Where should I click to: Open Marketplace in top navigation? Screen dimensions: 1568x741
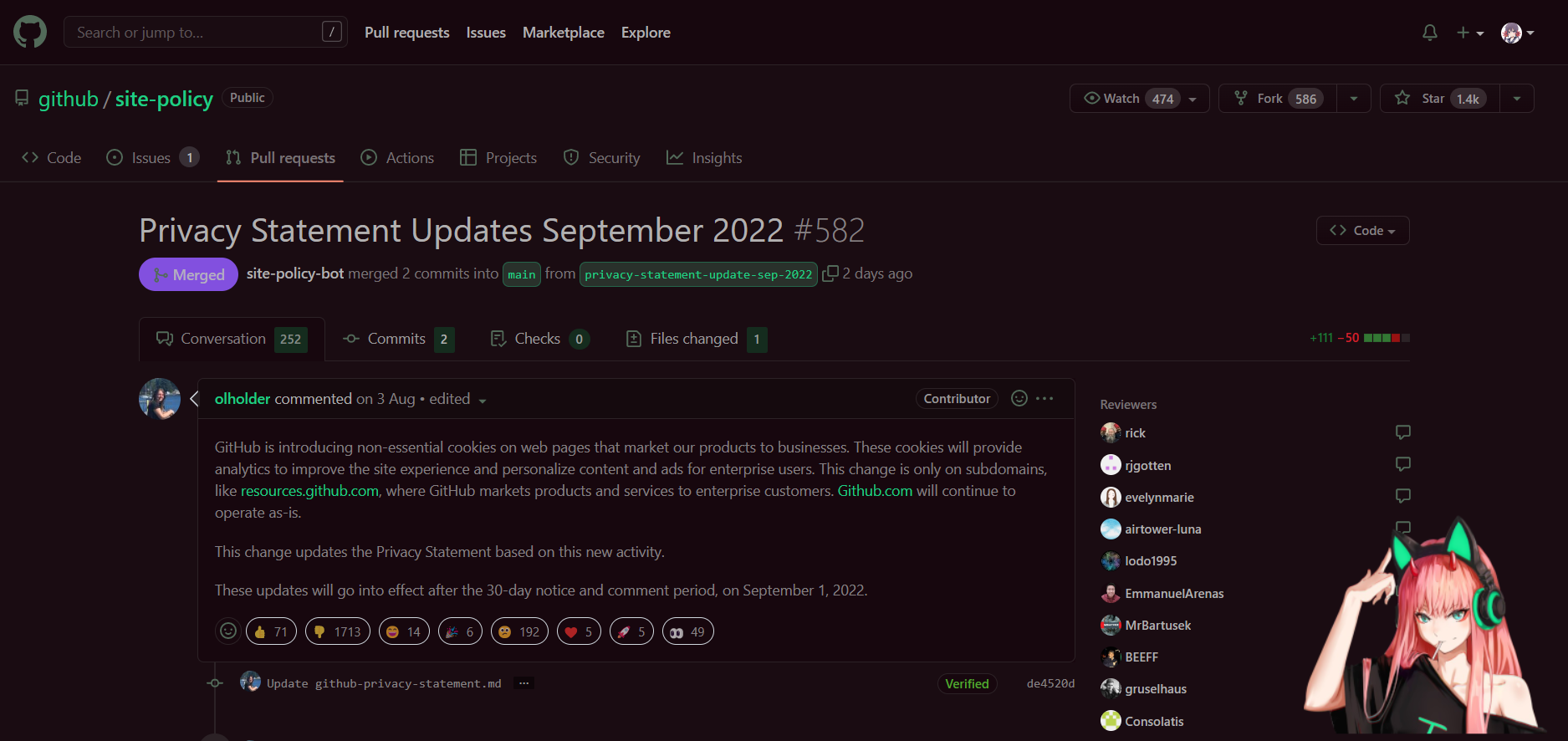tap(564, 33)
